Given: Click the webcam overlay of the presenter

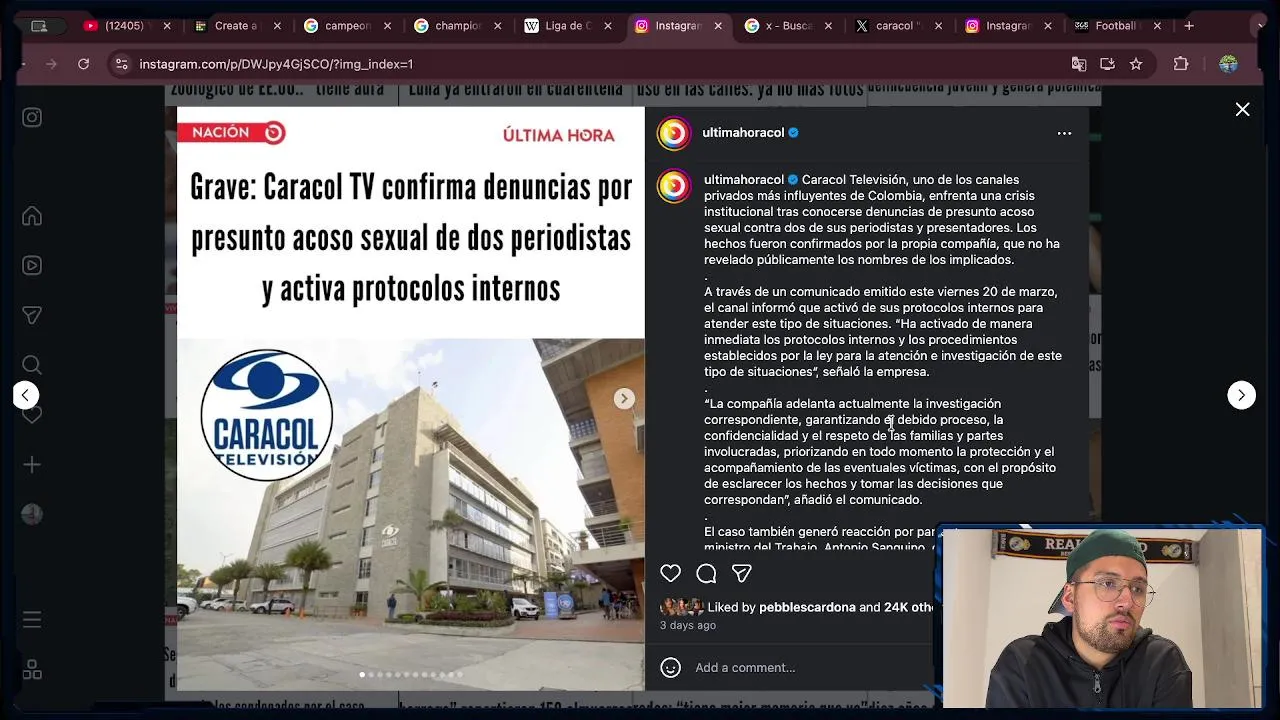Looking at the screenshot, I should click(1102, 618).
